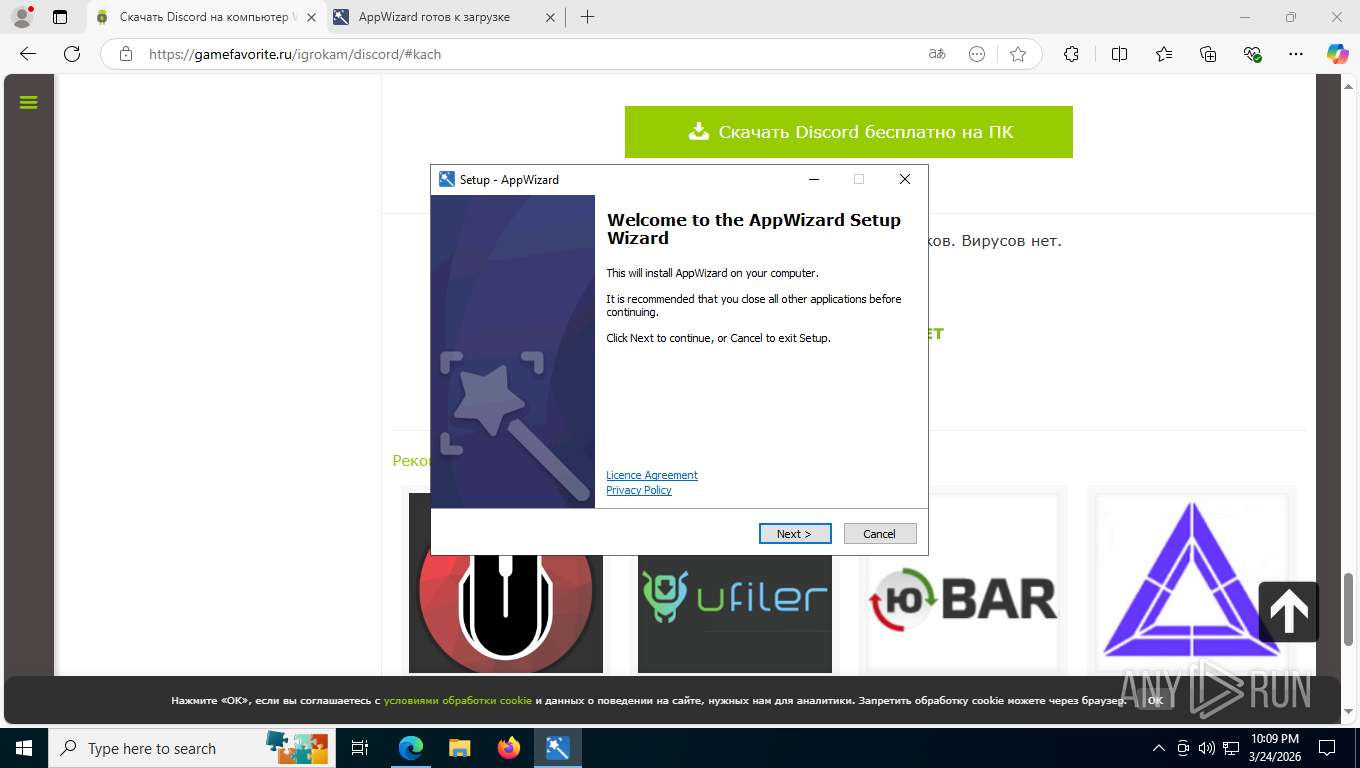Open the browser profile icon
Image resolution: width=1360 pixels, height=768 pixels.
[21, 17]
